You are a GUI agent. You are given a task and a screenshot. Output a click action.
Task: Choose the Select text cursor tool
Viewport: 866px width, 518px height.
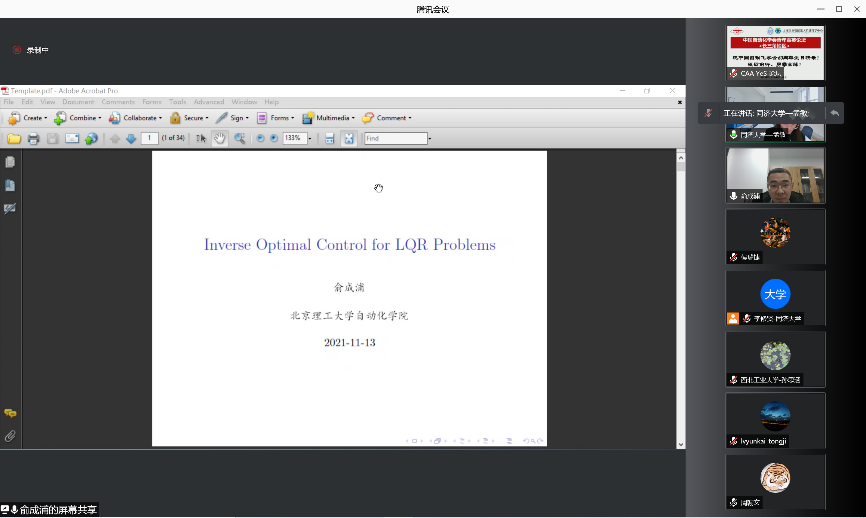point(201,138)
